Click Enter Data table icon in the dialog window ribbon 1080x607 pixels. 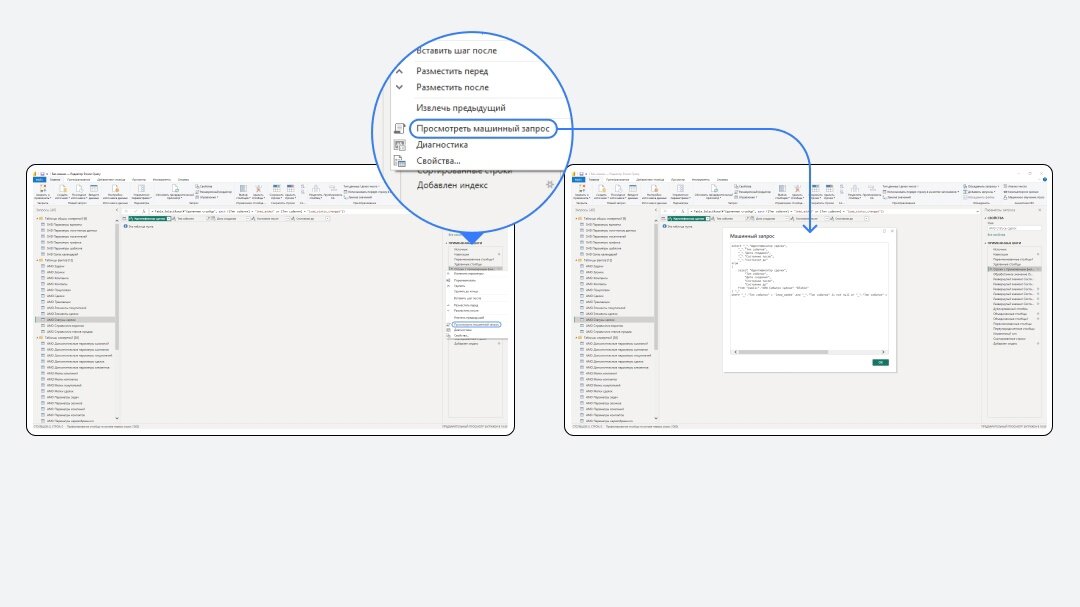[633, 189]
